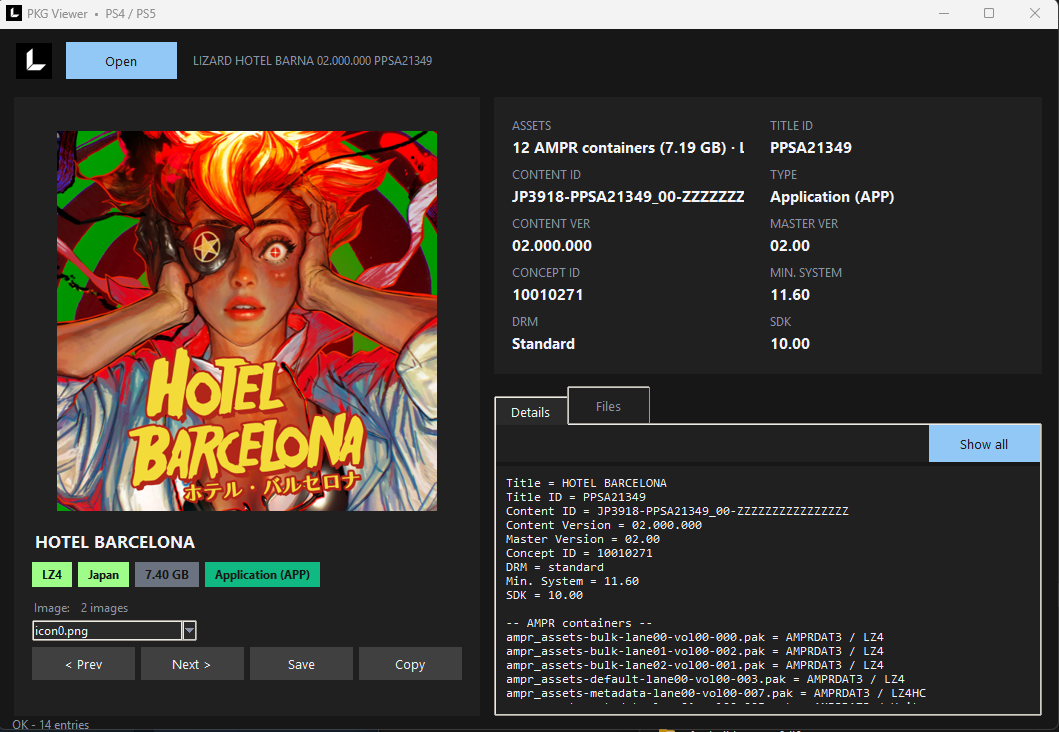Screen dimensions: 1059x732
Task: Open a package file with Open button
Action: (x=122, y=61)
